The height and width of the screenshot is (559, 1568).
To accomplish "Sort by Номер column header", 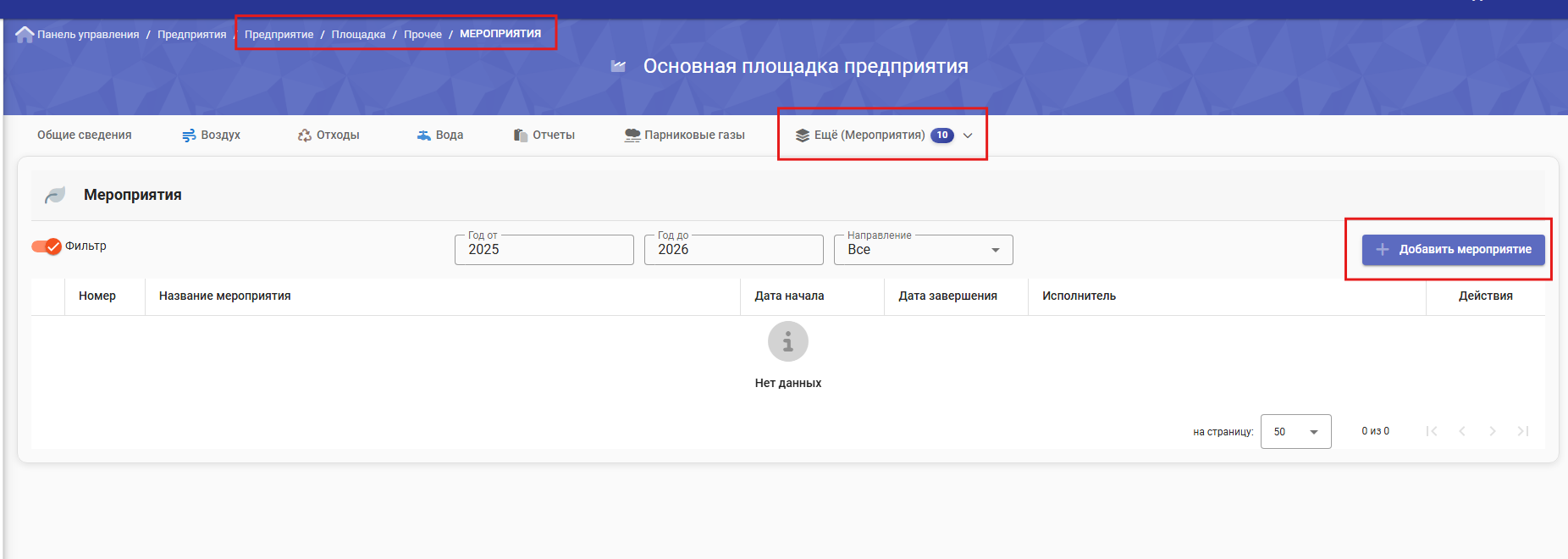I will pos(97,296).
